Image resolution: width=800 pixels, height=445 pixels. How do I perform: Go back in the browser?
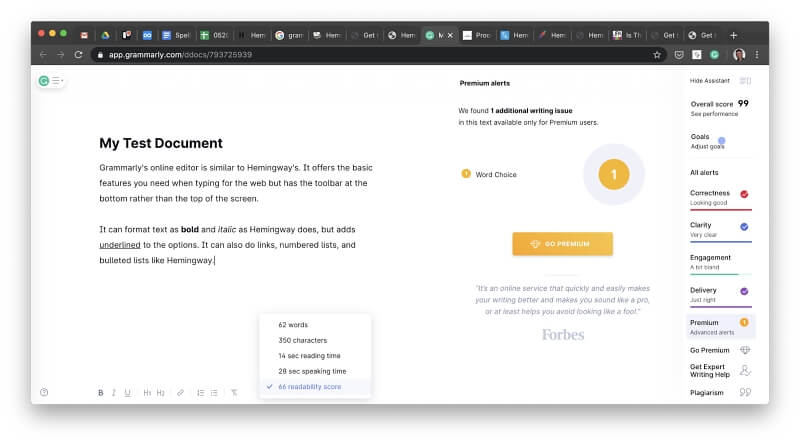pyautogui.click(x=43, y=55)
